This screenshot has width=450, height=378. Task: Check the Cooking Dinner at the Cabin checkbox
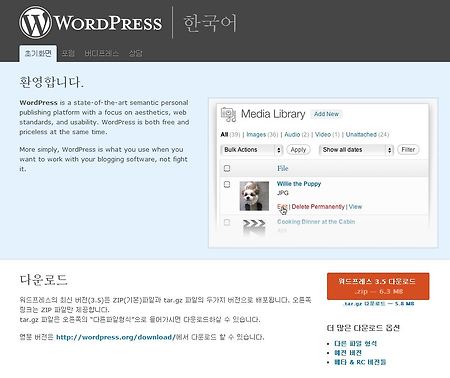(227, 222)
